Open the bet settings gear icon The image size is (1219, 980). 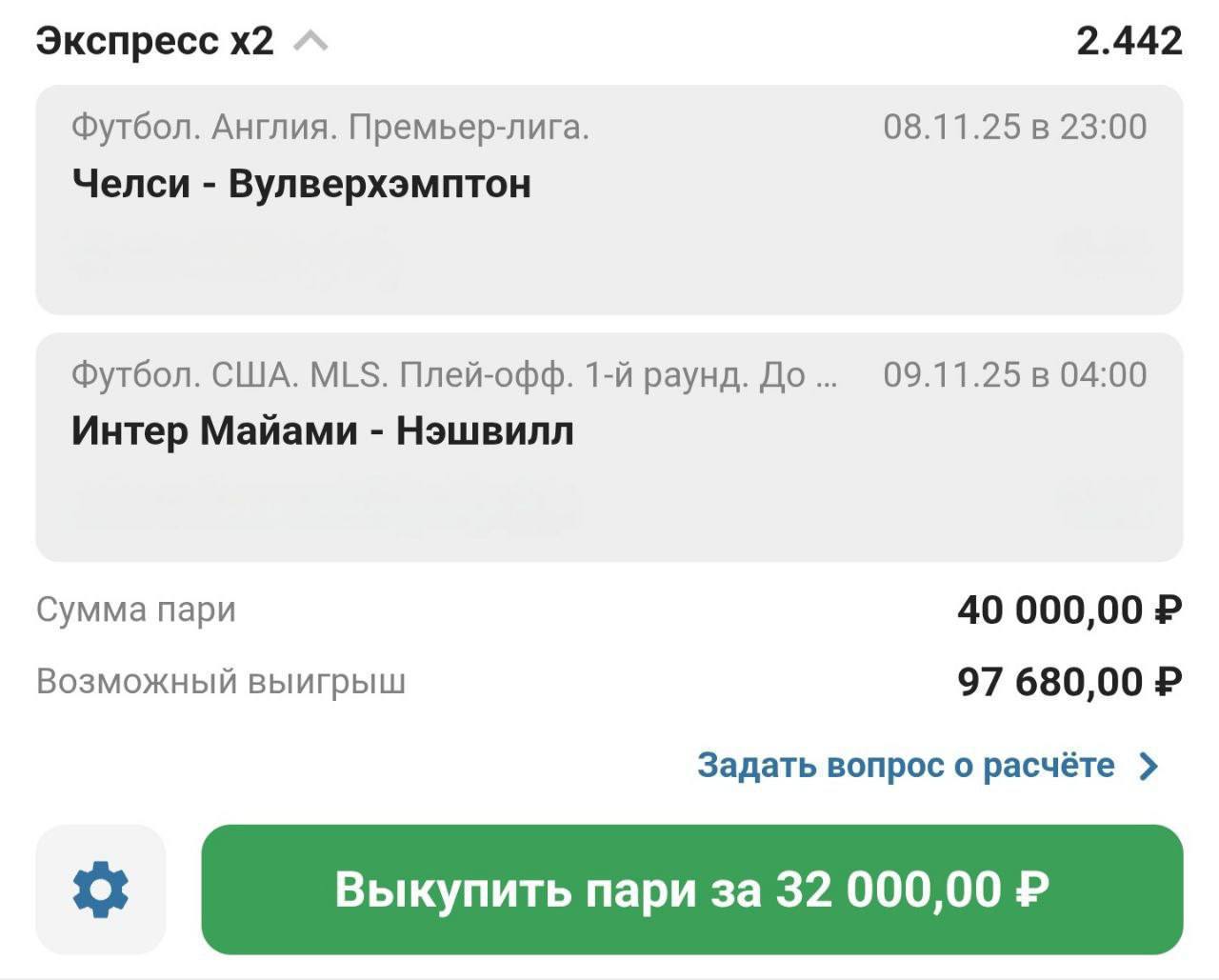pyautogui.click(x=101, y=890)
